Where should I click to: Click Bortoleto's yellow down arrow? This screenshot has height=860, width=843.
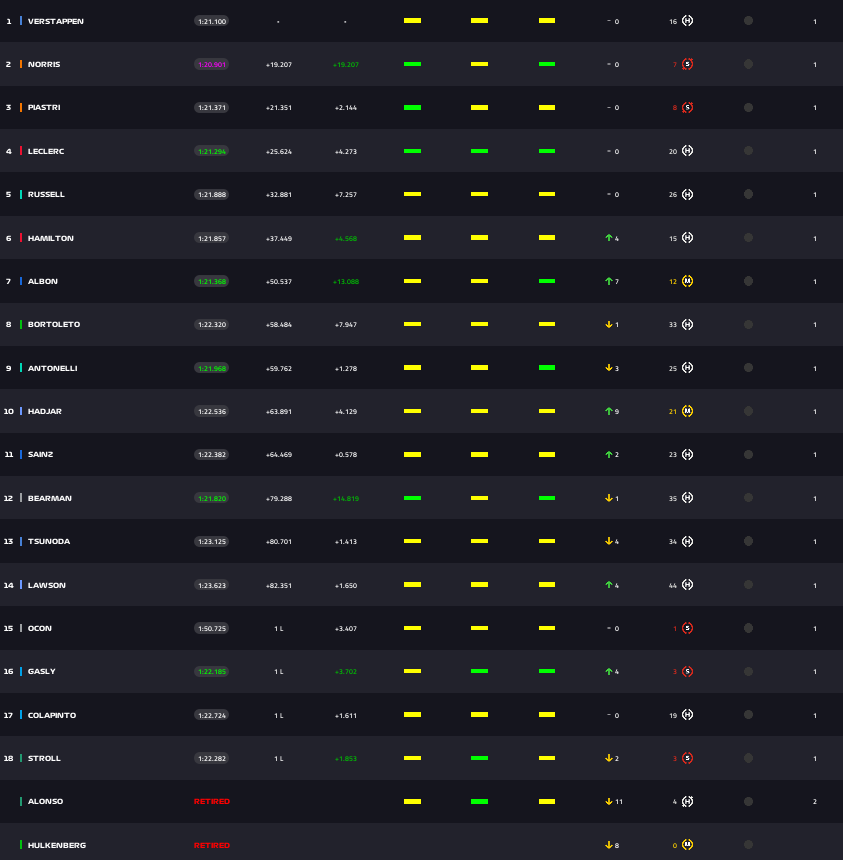click(608, 325)
